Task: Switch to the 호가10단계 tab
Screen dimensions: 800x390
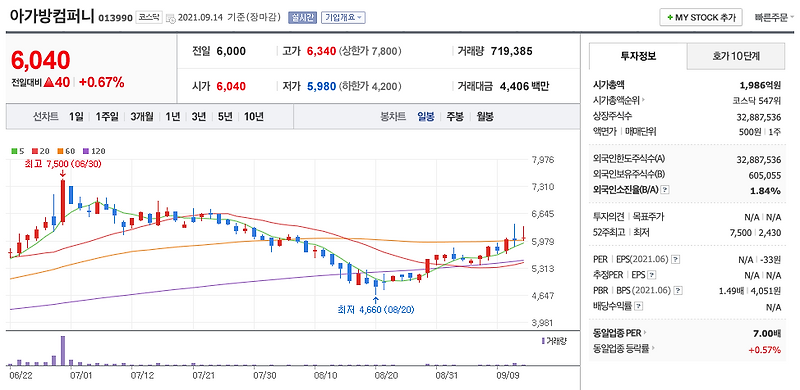Action: (736, 56)
